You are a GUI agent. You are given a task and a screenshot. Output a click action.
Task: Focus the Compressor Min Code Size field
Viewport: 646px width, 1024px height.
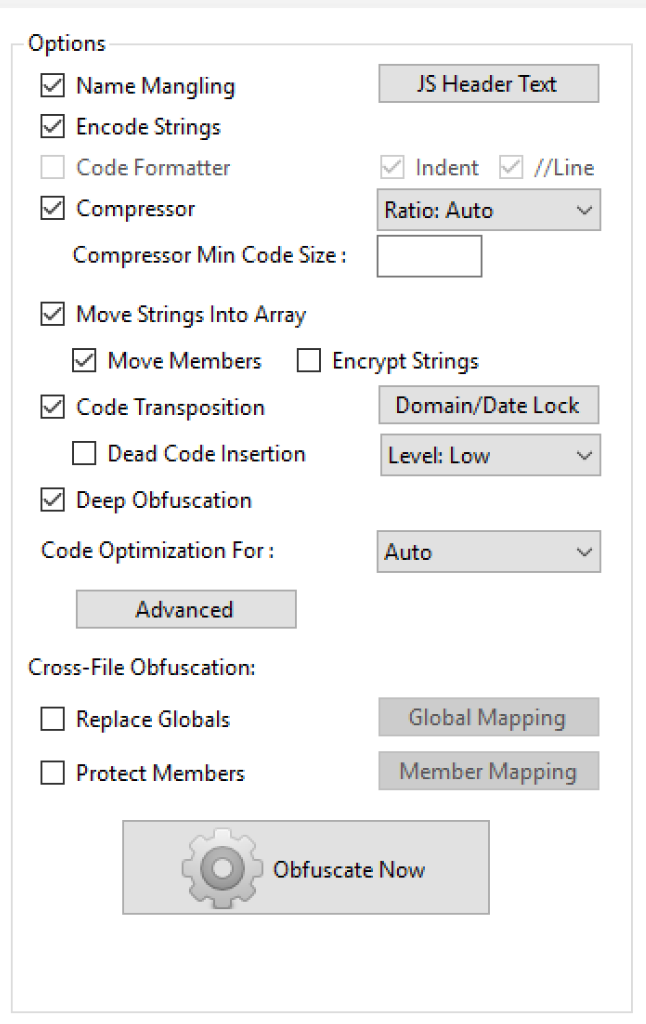(x=429, y=257)
